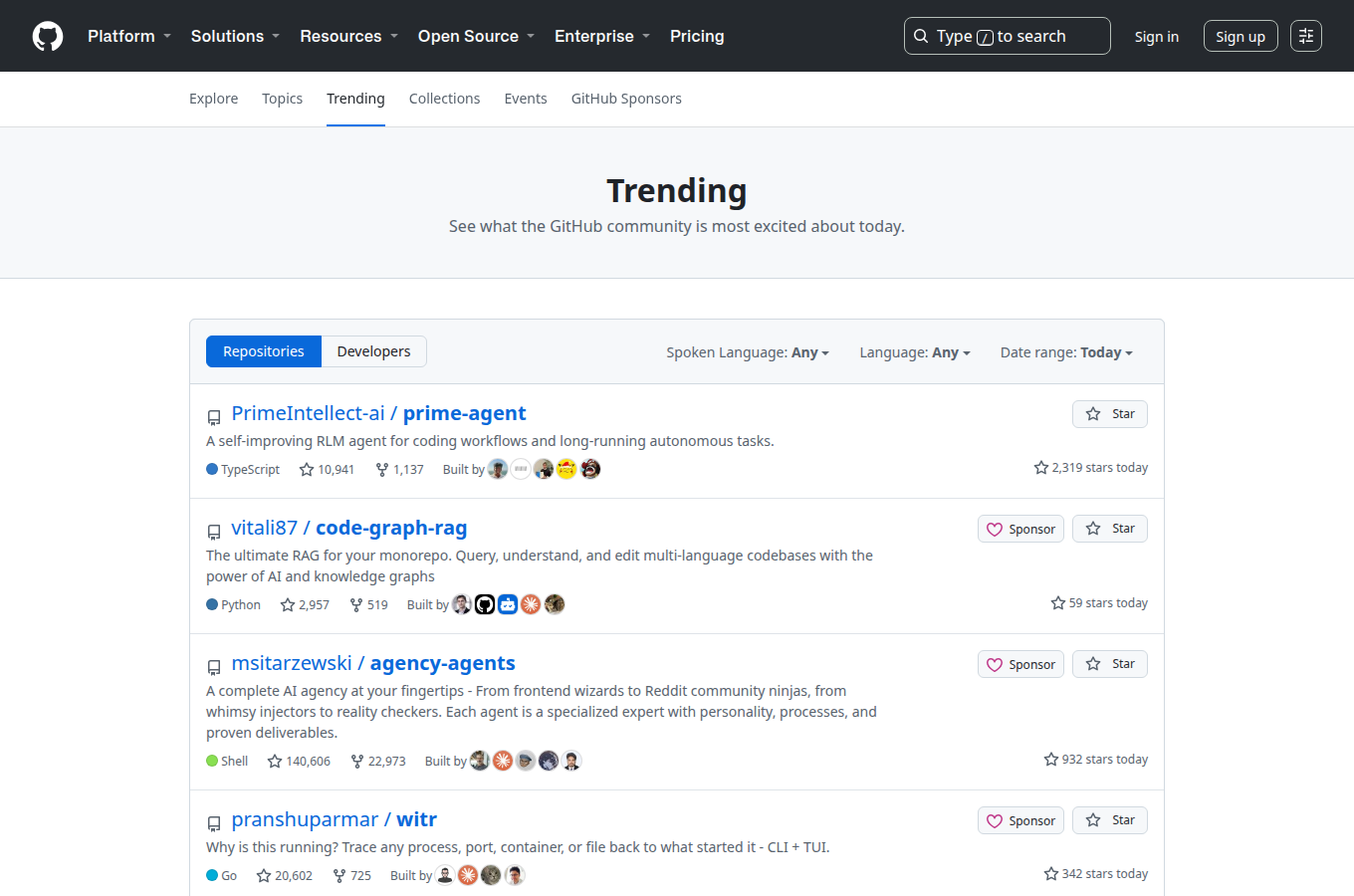Click blue bot avatar in code-graph-rag contributors
1354x896 pixels.
[508, 604]
